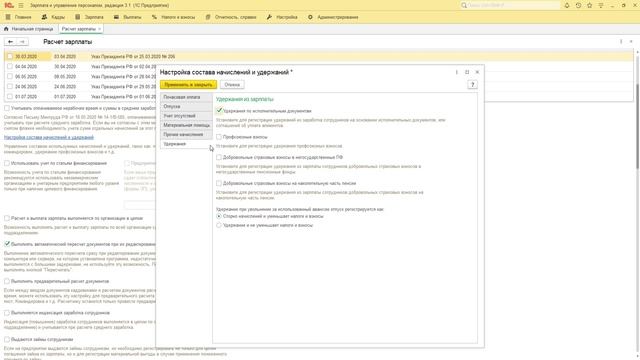Close the Настройка состава начислений dialog
The height and width of the screenshot is (360, 640).
tap(477, 72)
